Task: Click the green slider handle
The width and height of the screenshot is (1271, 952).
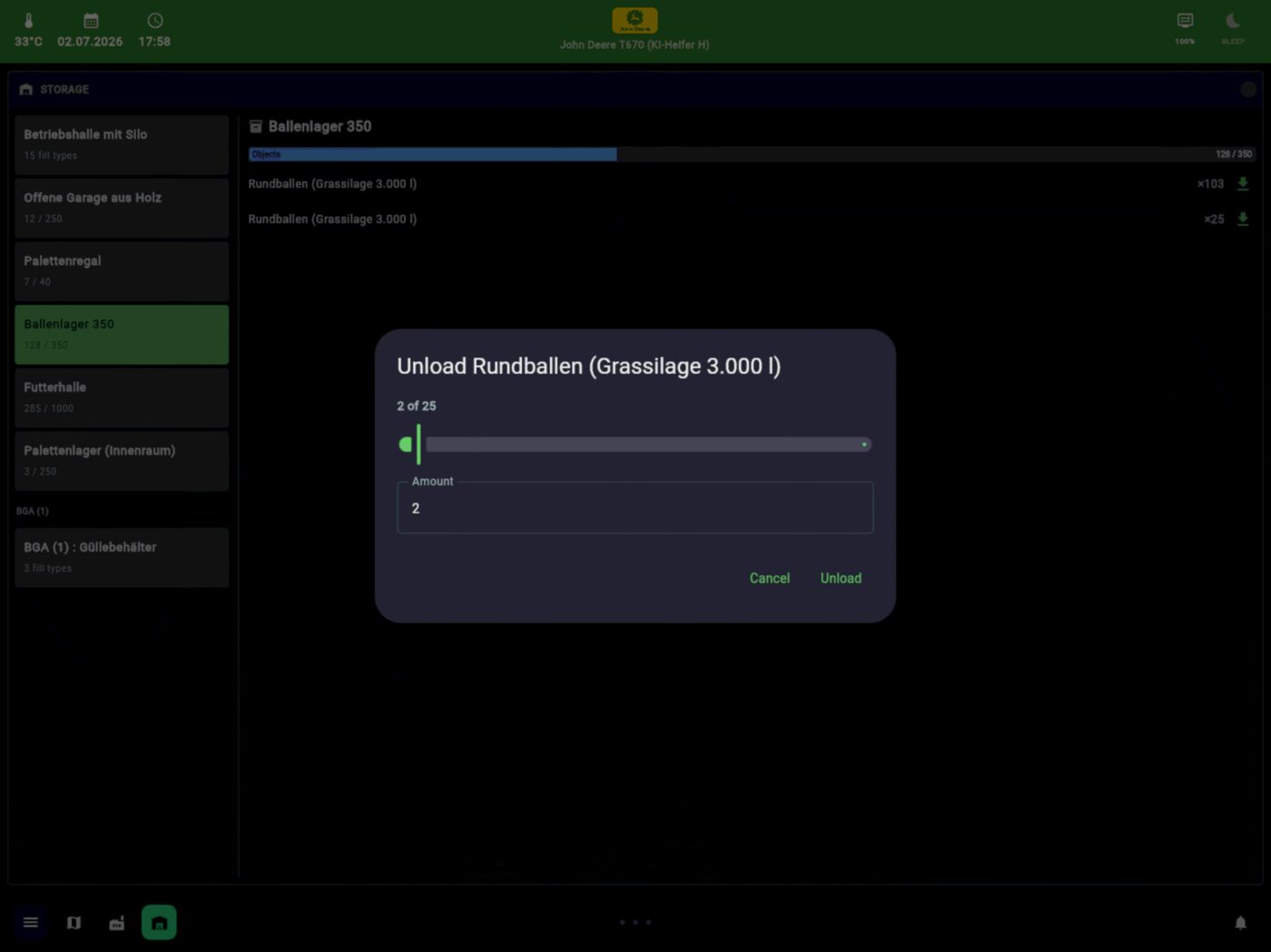Action: coord(418,444)
